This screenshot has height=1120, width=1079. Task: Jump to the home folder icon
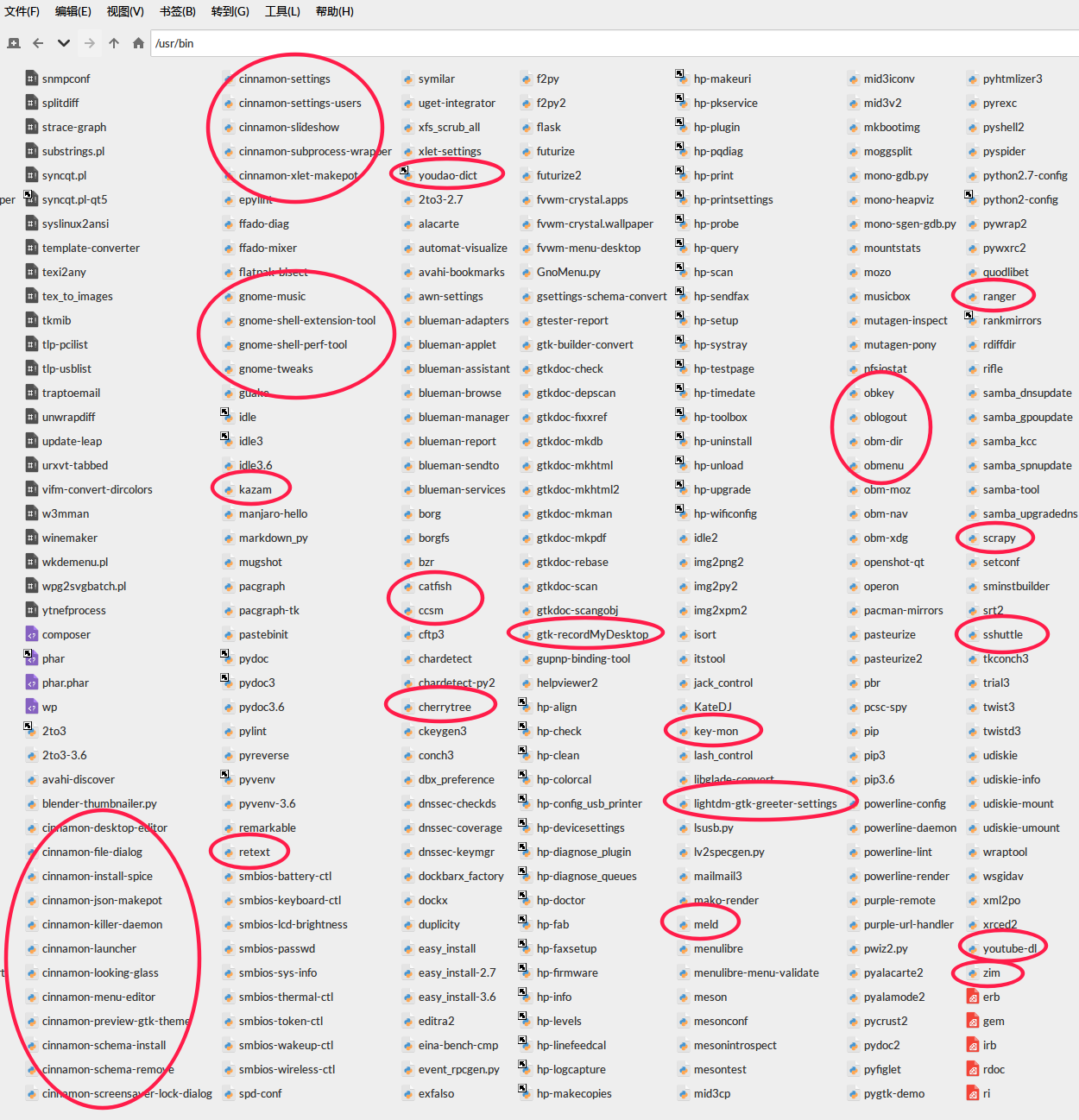point(138,43)
